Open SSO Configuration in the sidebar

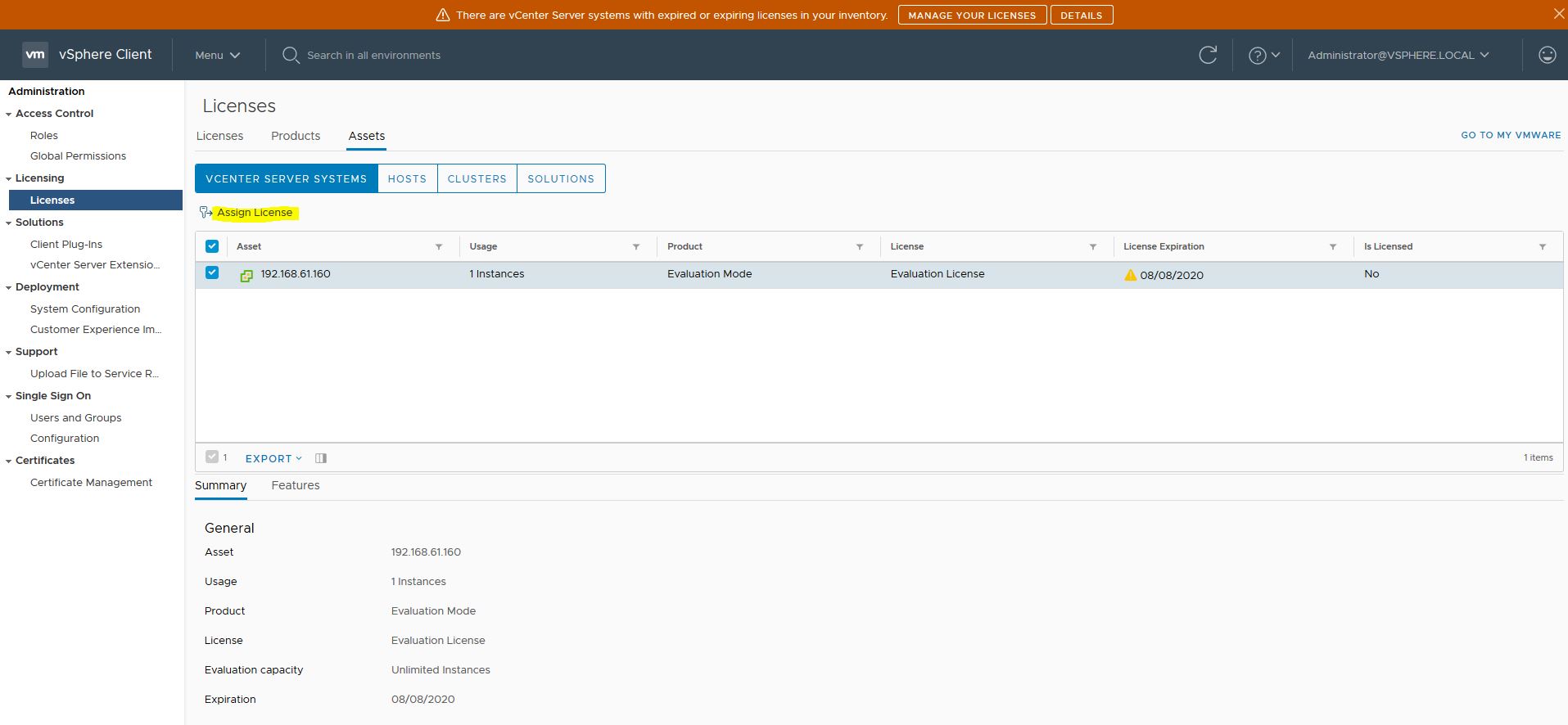65,439
